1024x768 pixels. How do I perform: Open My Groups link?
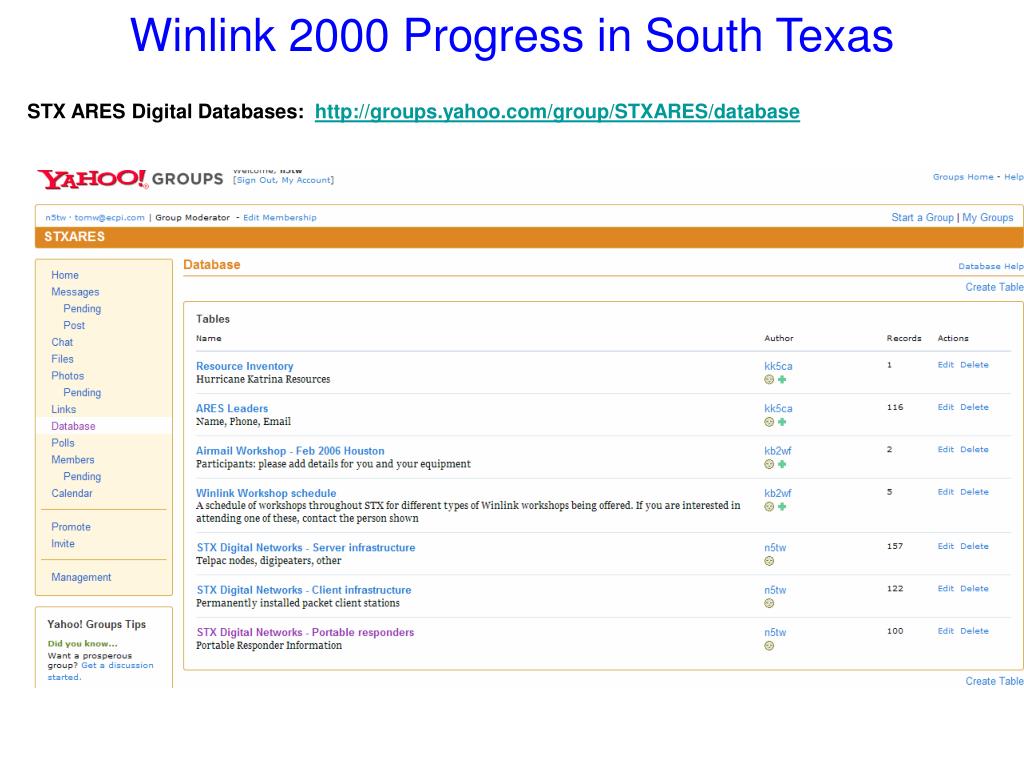(x=987, y=217)
